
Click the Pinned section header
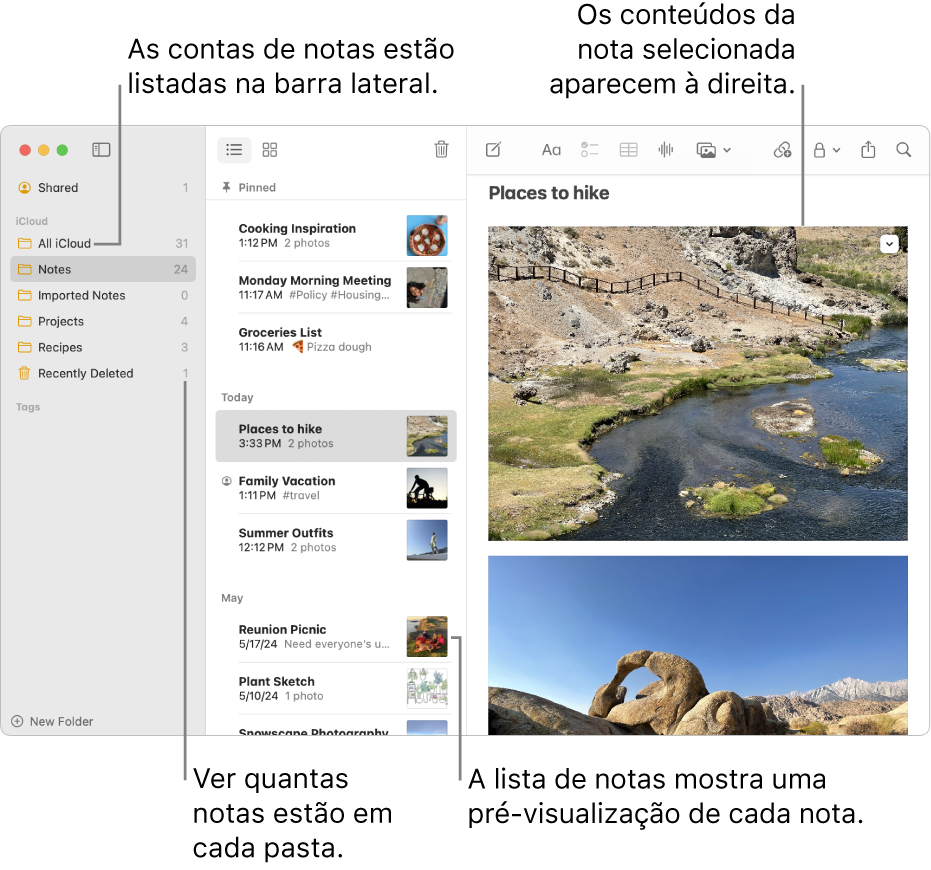[x=256, y=188]
